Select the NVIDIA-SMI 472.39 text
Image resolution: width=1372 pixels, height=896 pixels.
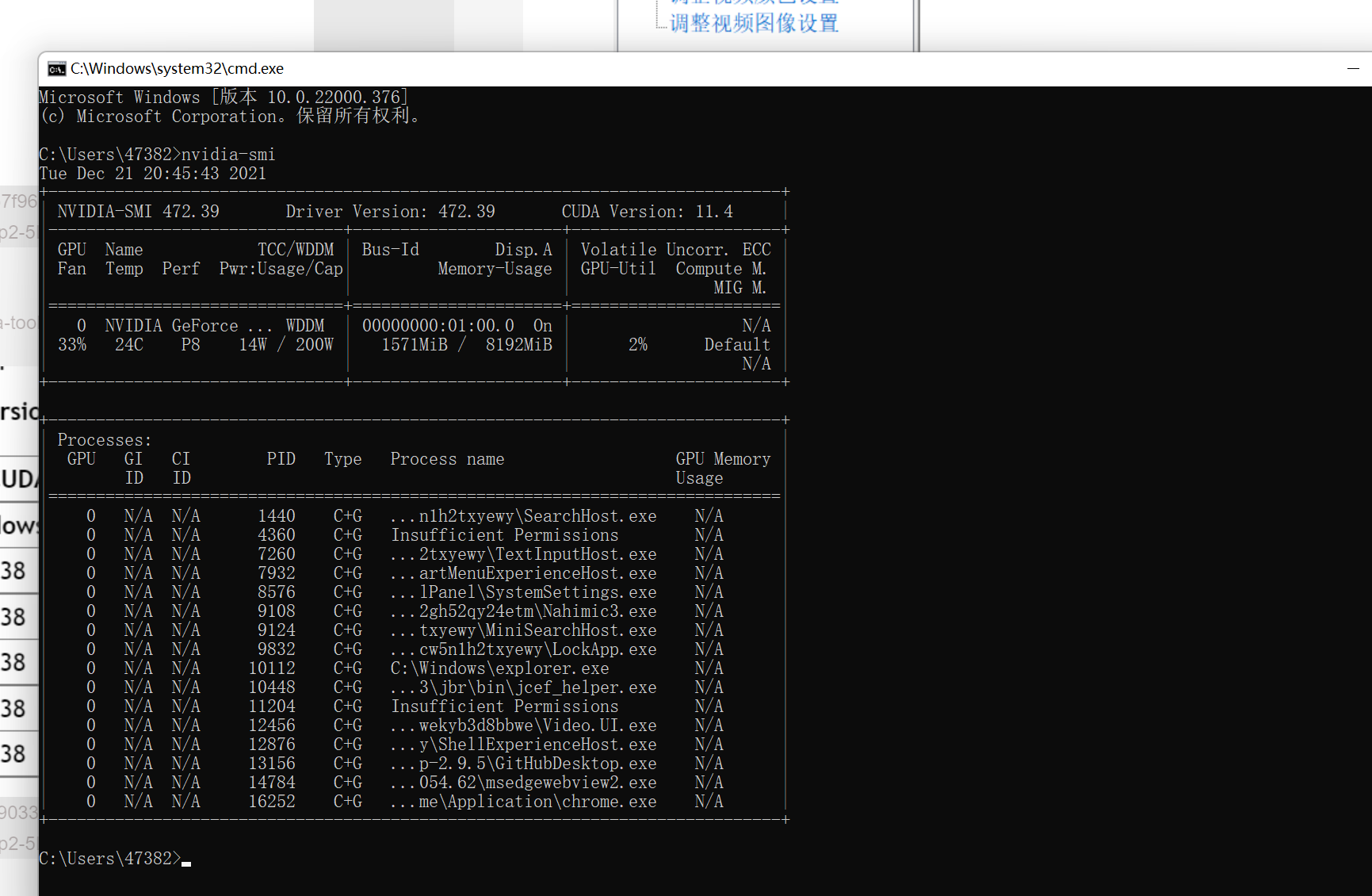coord(138,212)
